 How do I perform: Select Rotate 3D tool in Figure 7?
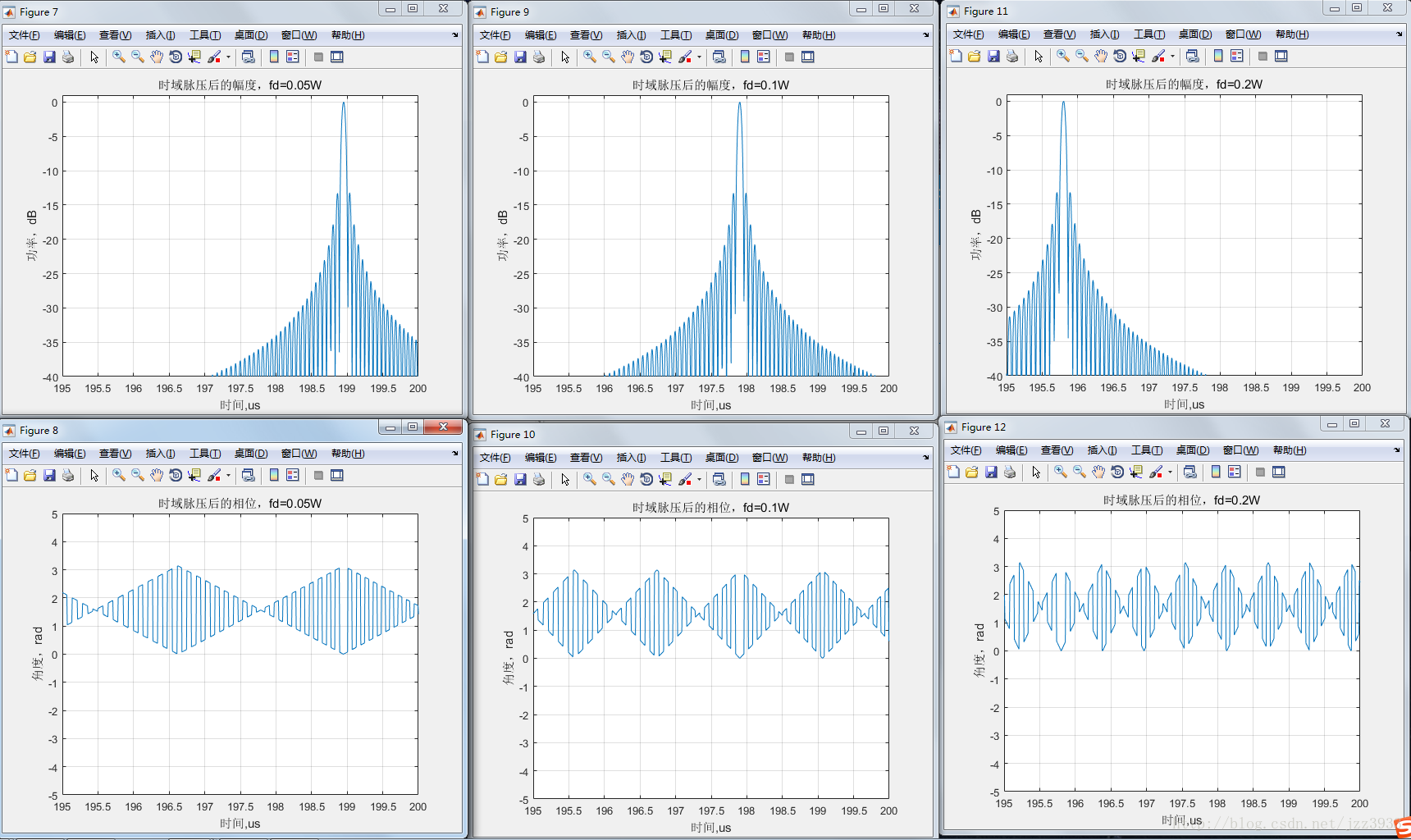tap(176, 57)
